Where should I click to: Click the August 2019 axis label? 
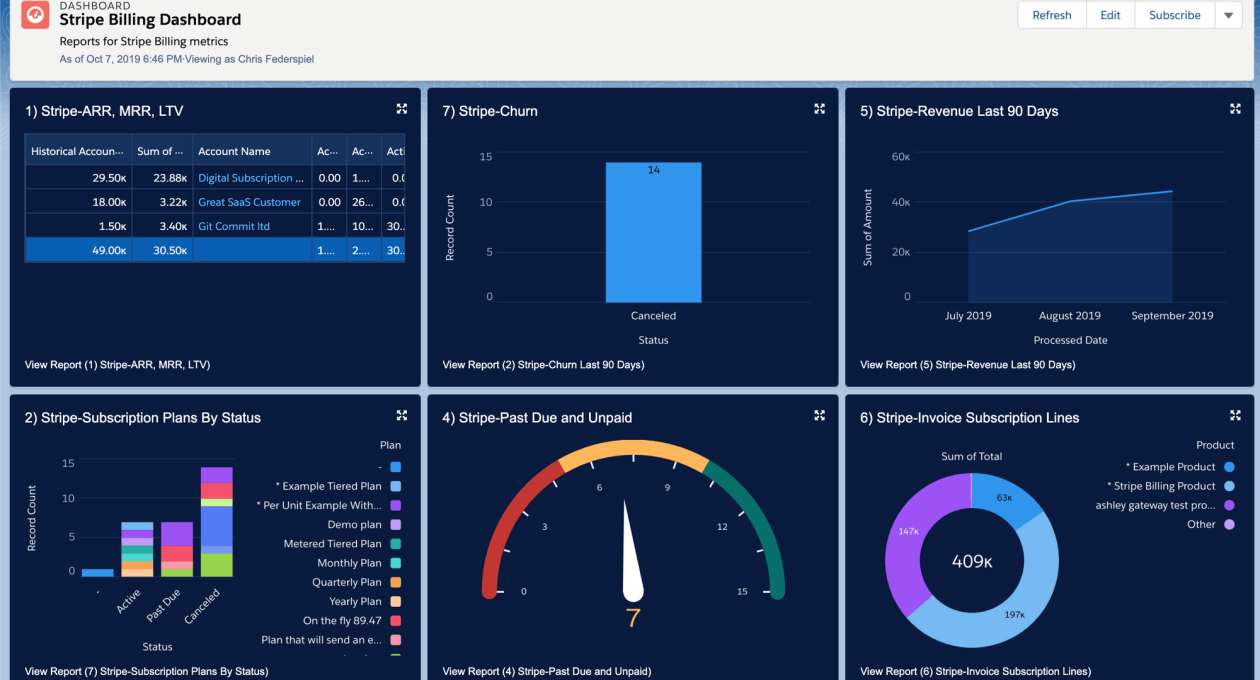click(1070, 316)
